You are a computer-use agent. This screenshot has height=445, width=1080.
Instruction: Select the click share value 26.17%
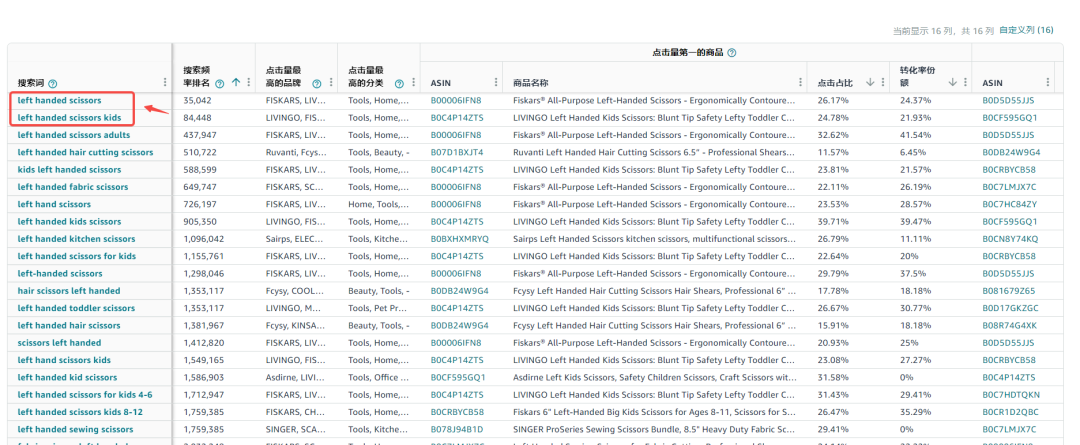click(832, 101)
